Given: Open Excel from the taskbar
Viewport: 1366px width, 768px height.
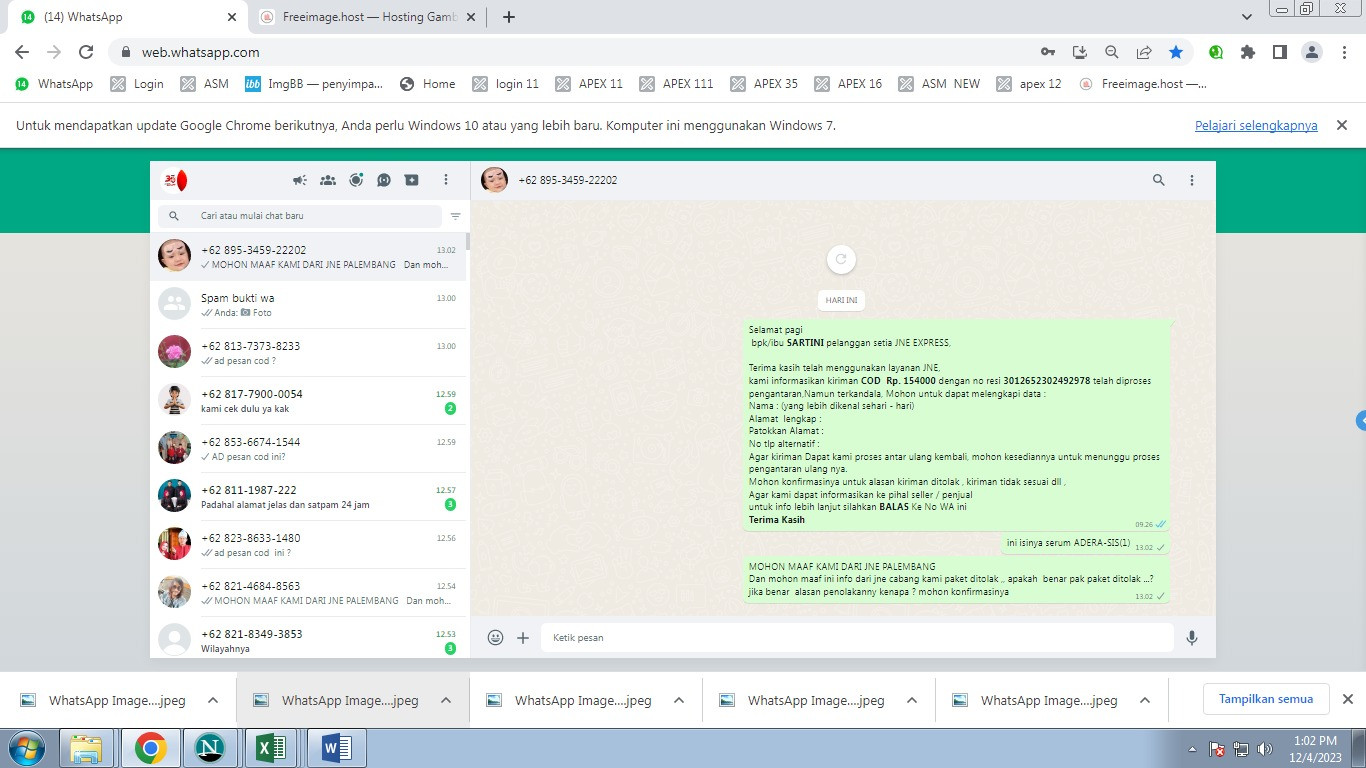Looking at the screenshot, I should pyautogui.click(x=272, y=748).
